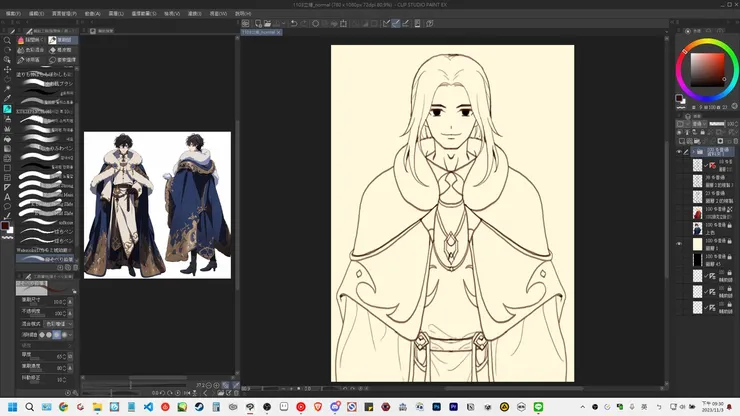Screen dimensions: 740x416
Task: Switch to the 1103立繪_normal canvas tab
Action: coord(260,33)
